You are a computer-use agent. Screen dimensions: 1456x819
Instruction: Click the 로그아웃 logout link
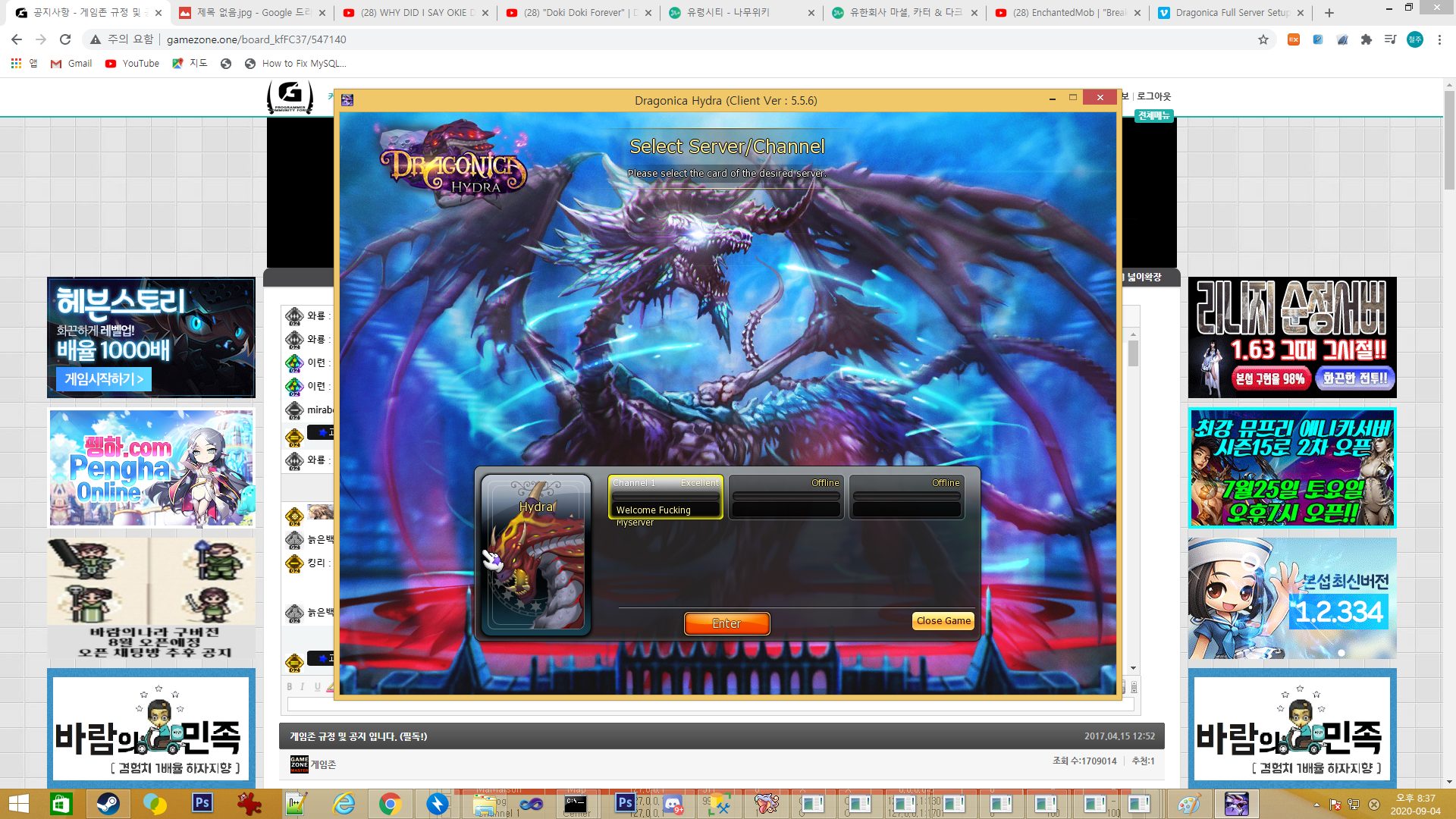1153,96
